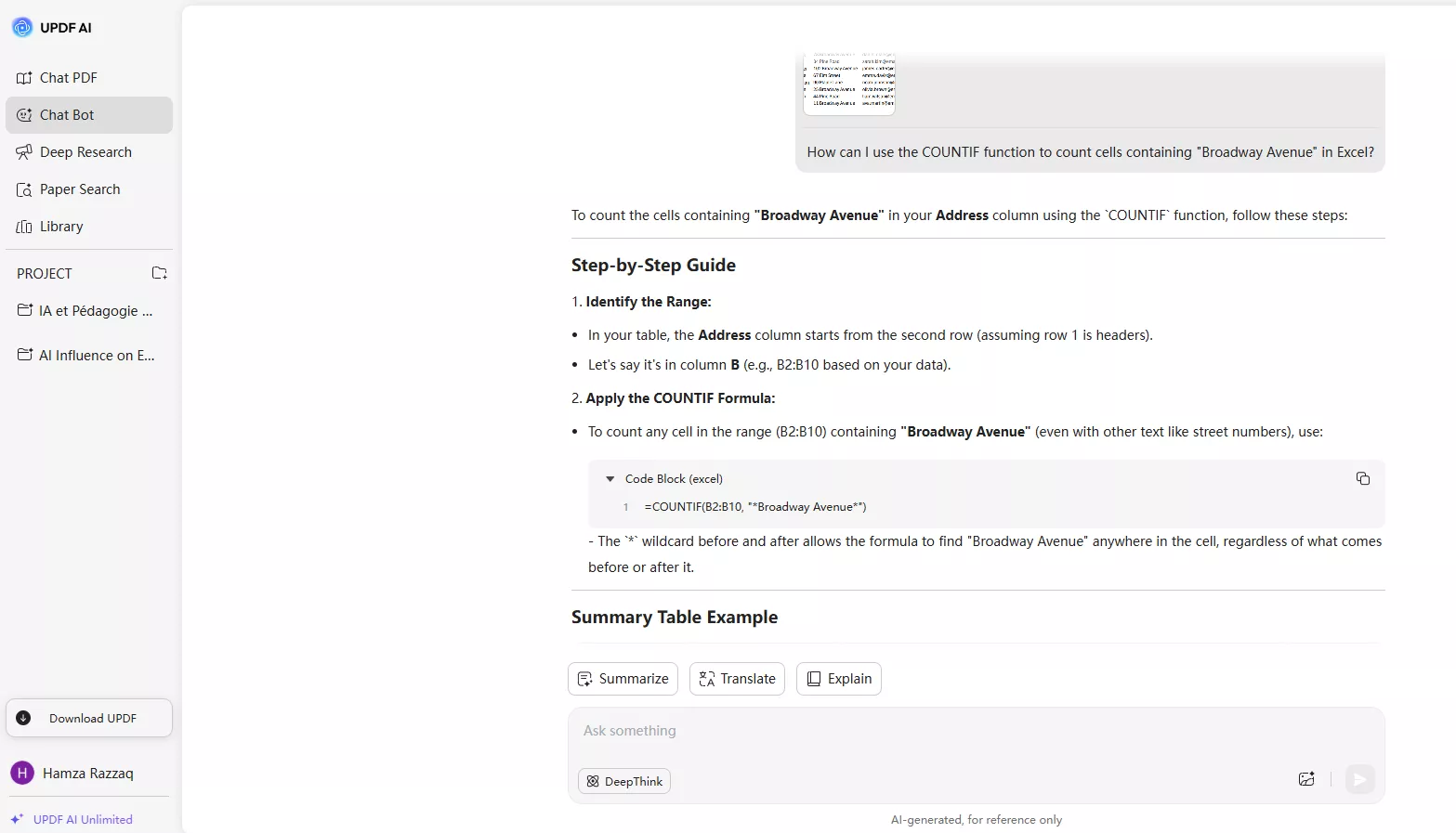Open the IA et Pédagogie project
The image size is (1456, 833).
pos(88,311)
